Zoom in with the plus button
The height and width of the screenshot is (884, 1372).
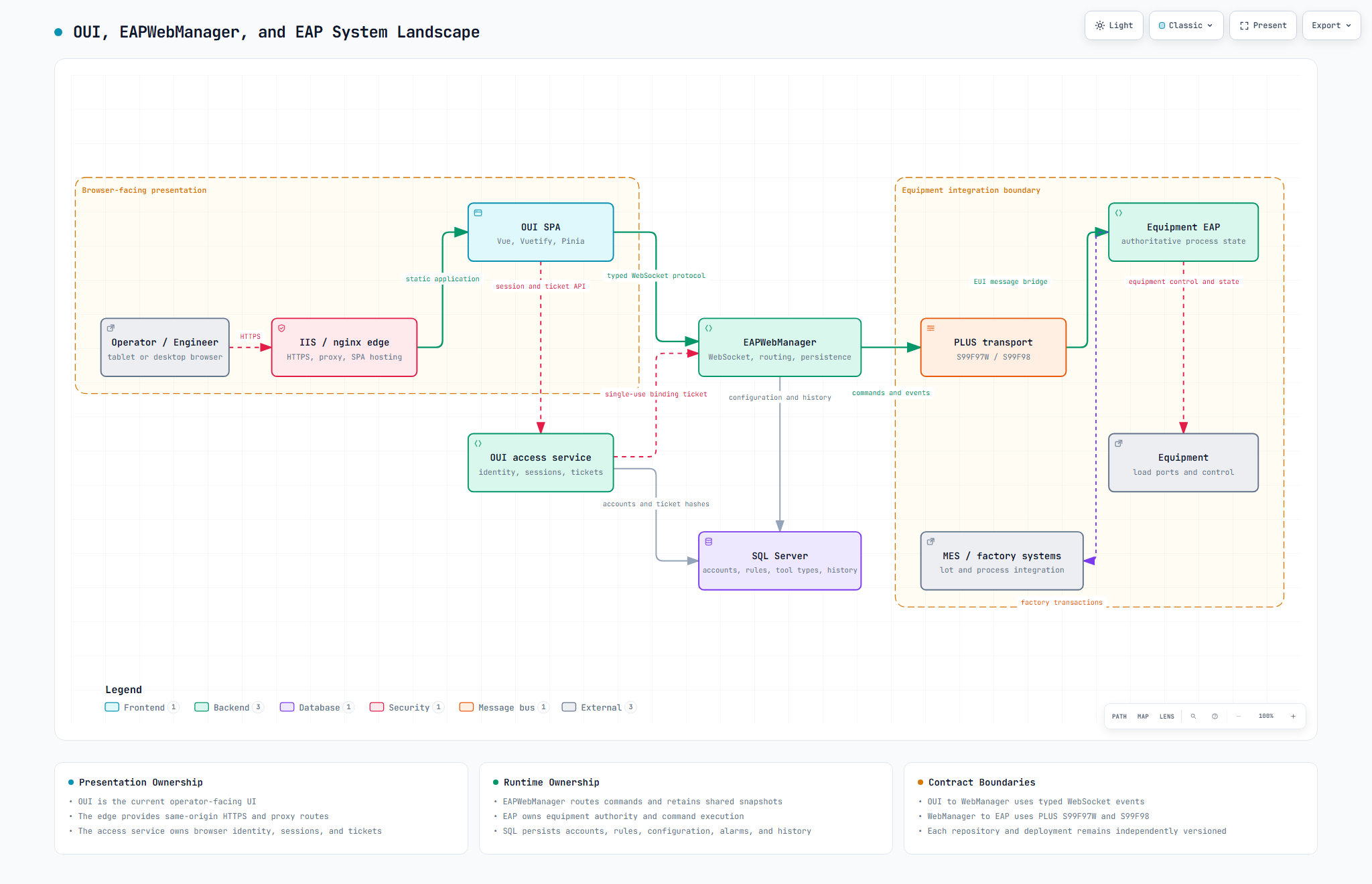point(1293,717)
